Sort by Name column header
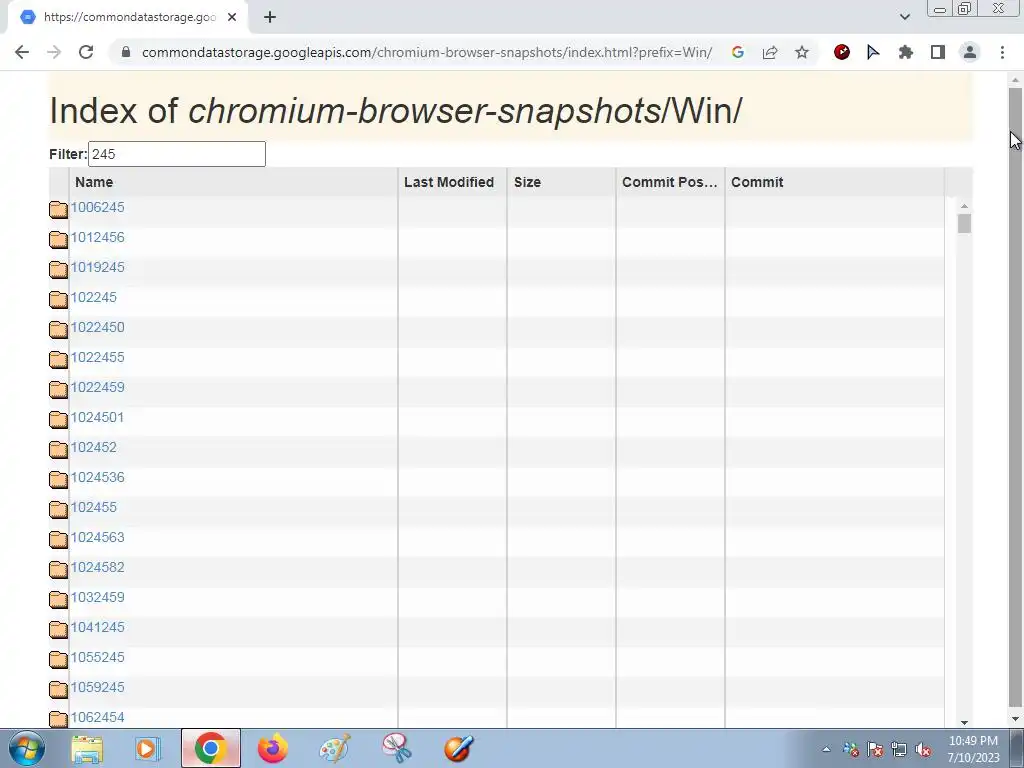1024x768 pixels. coord(94,182)
